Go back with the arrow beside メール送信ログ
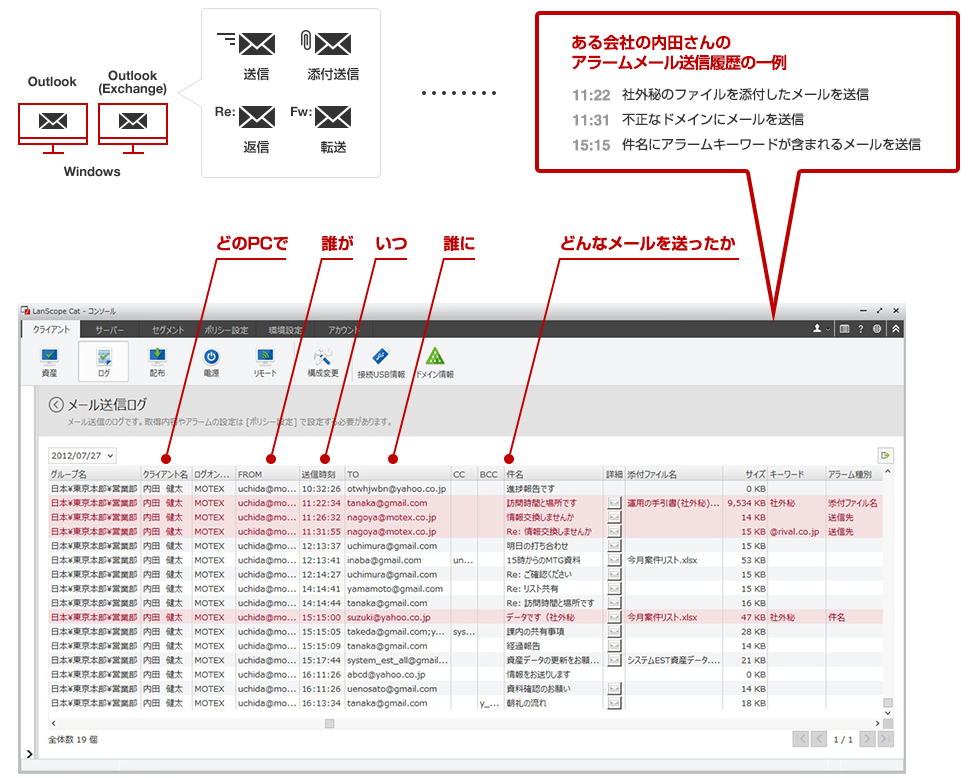 pyautogui.click(x=56, y=404)
